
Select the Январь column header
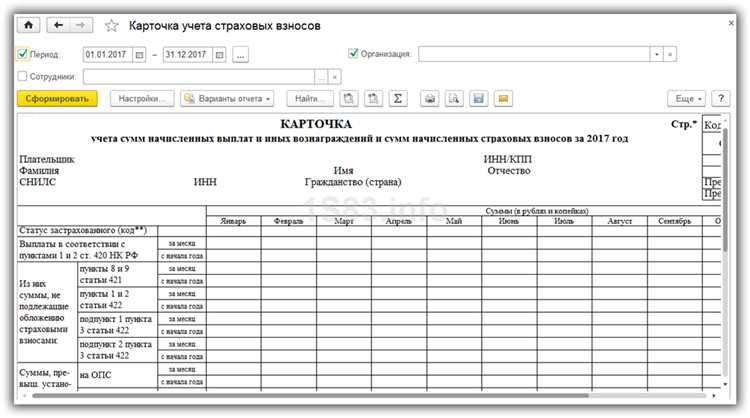[233, 221]
